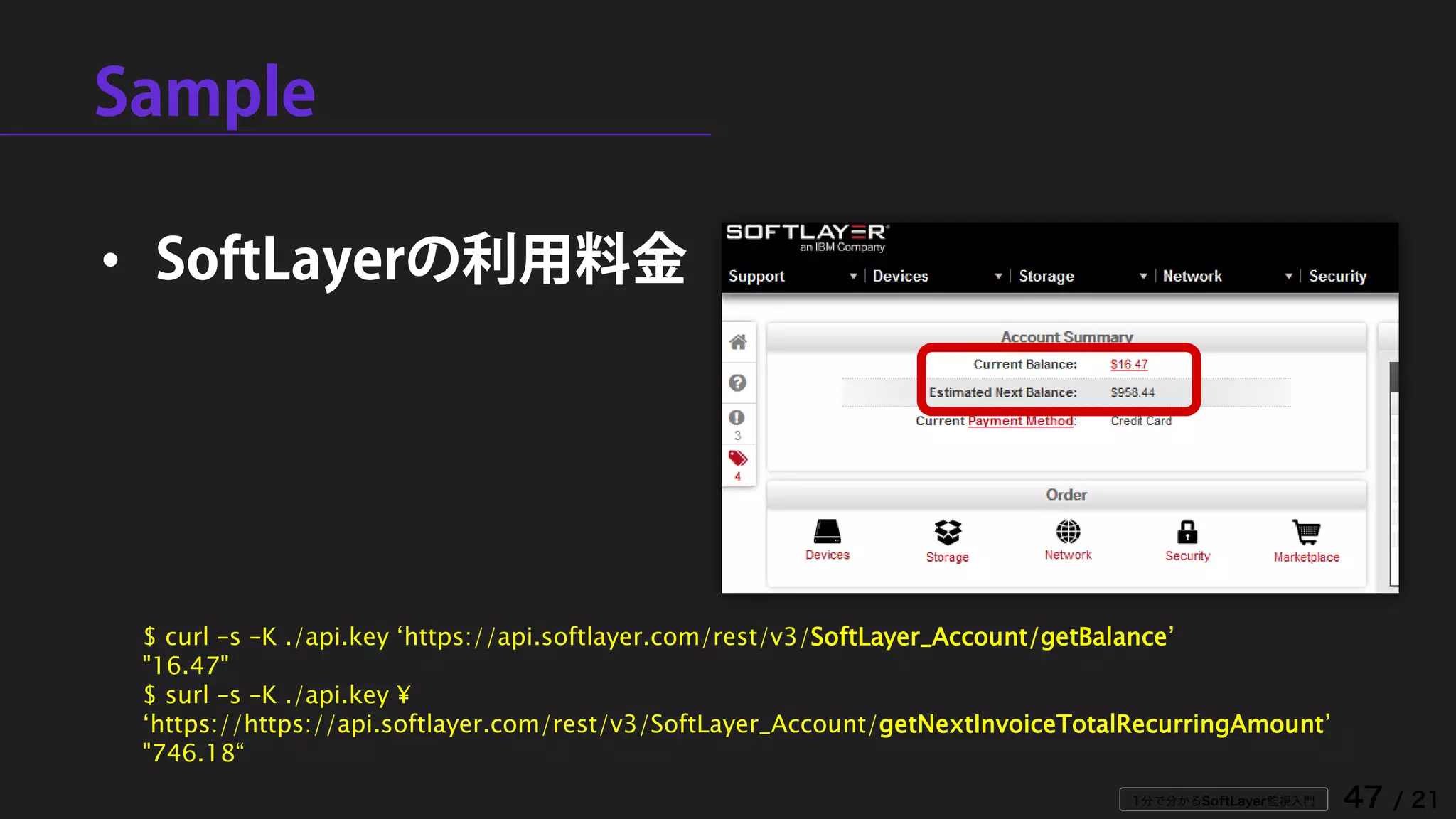
Task: Open the Security menu in the nav bar
Action: 1338,276
